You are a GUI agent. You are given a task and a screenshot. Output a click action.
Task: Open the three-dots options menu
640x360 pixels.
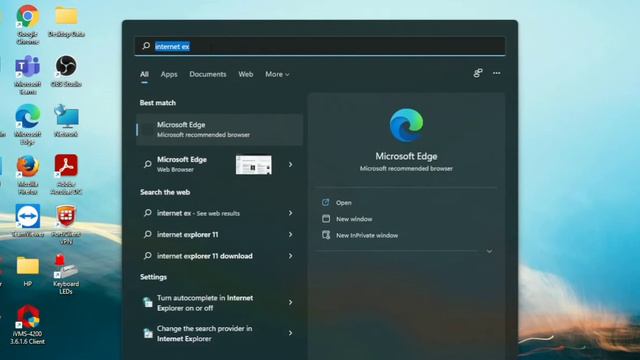(x=496, y=73)
